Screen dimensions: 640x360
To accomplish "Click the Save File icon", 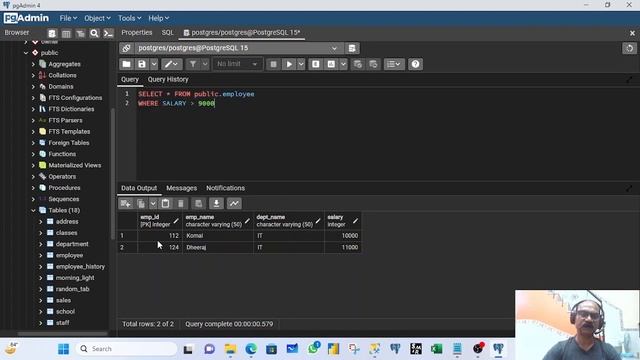I will [142, 64].
